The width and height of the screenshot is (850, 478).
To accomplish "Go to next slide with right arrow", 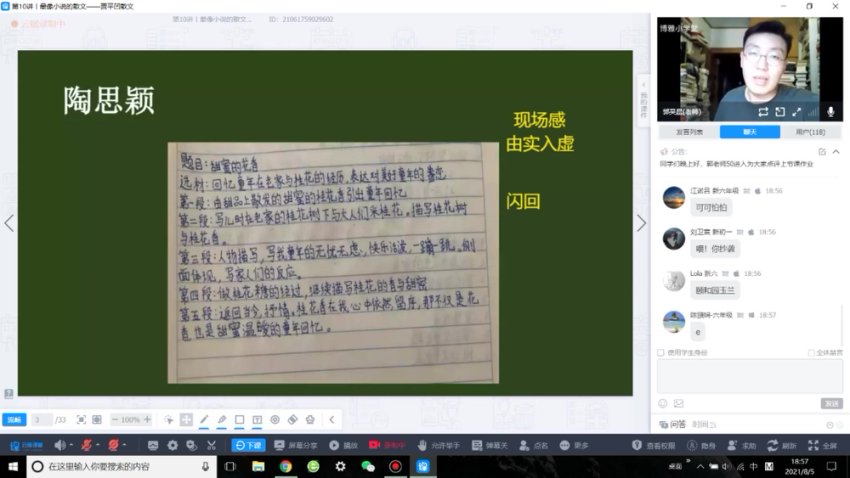I will [x=641, y=223].
